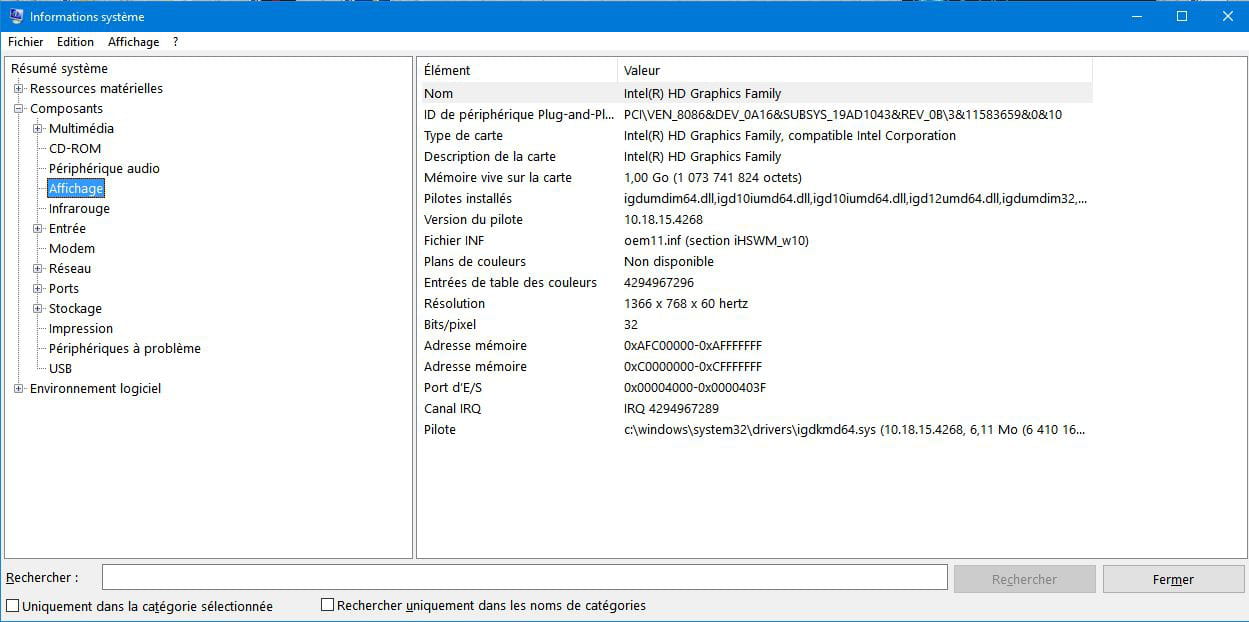Click the Mémoire vive sur la carte row
Screen dimensions: 1249x622
tap(755, 177)
